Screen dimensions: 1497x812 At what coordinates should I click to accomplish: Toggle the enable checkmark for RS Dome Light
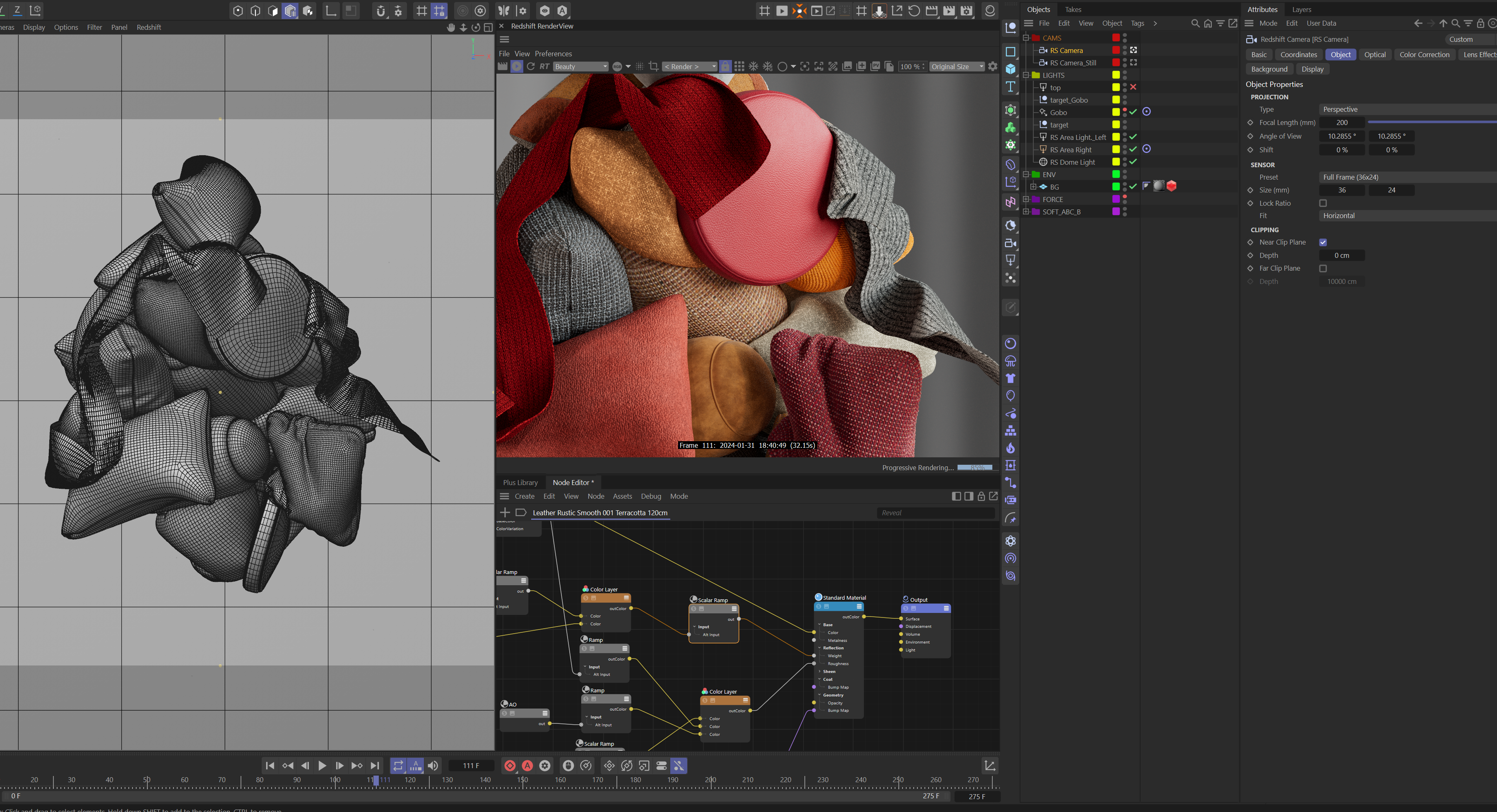point(1133,162)
